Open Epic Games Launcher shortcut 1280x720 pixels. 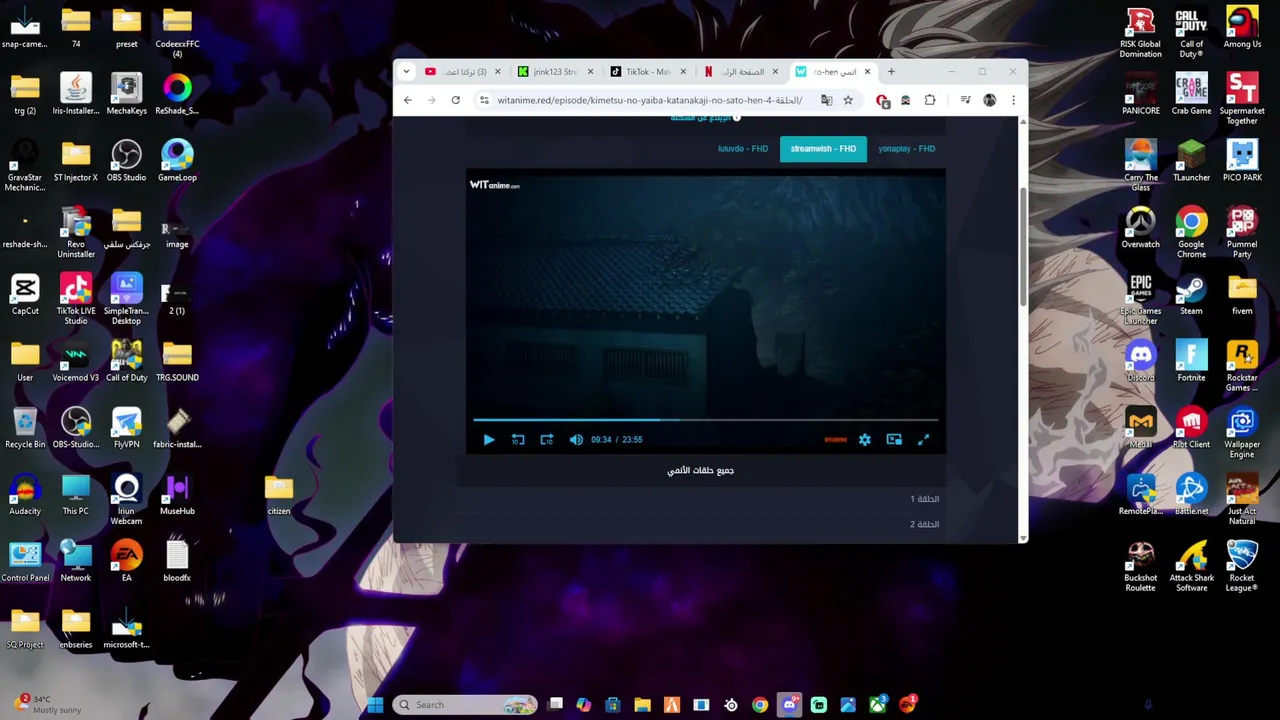1141,298
